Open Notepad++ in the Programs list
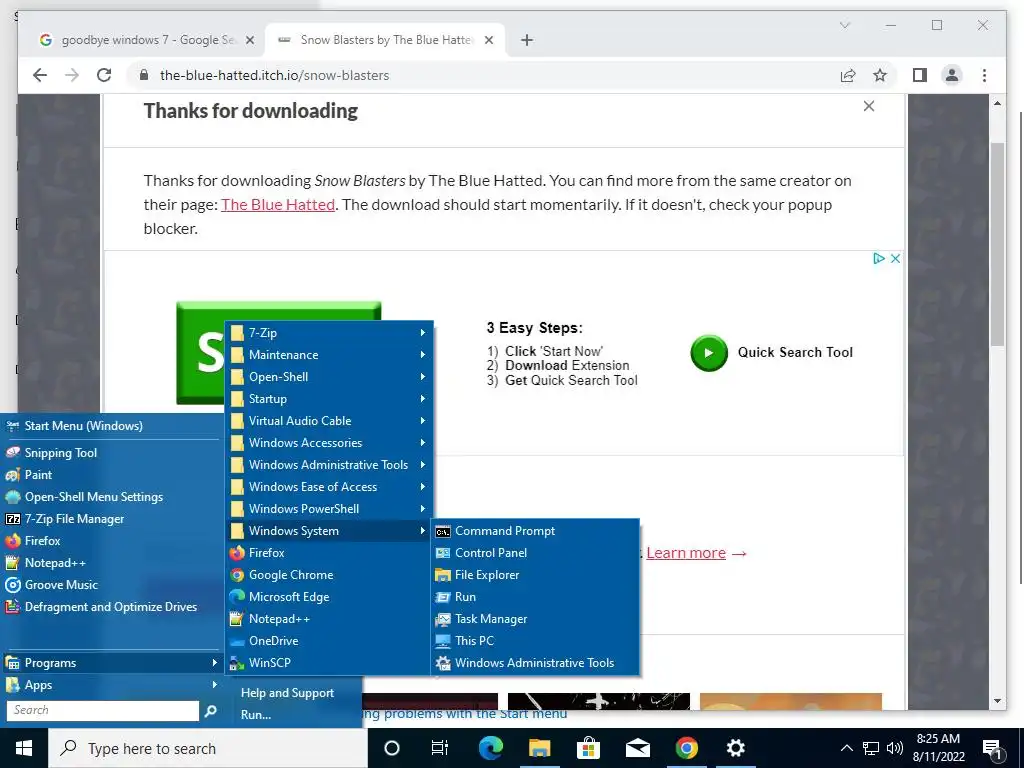1024x768 pixels. (328, 619)
